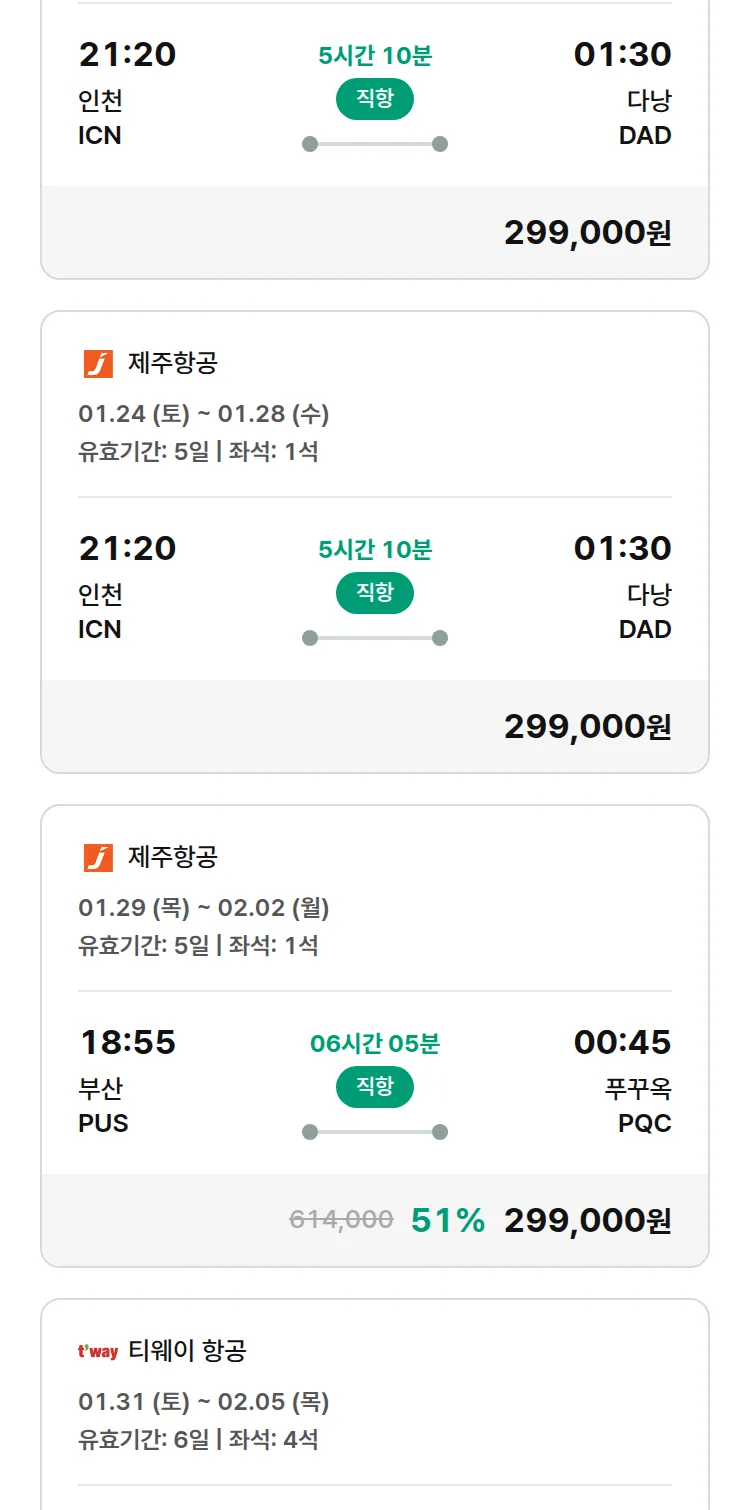
Task: Click the 제주항공 name in the 01.29 card
Action: coord(172,858)
